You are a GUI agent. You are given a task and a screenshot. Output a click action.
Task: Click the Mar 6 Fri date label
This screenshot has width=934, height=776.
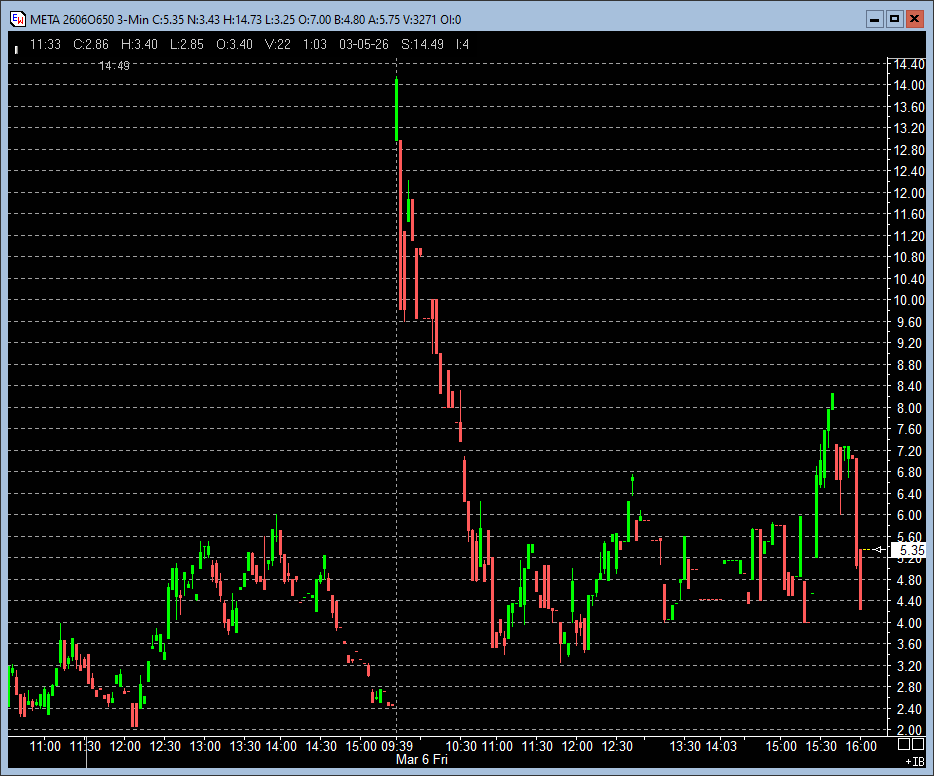pyautogui.click(x=419, y=760)
